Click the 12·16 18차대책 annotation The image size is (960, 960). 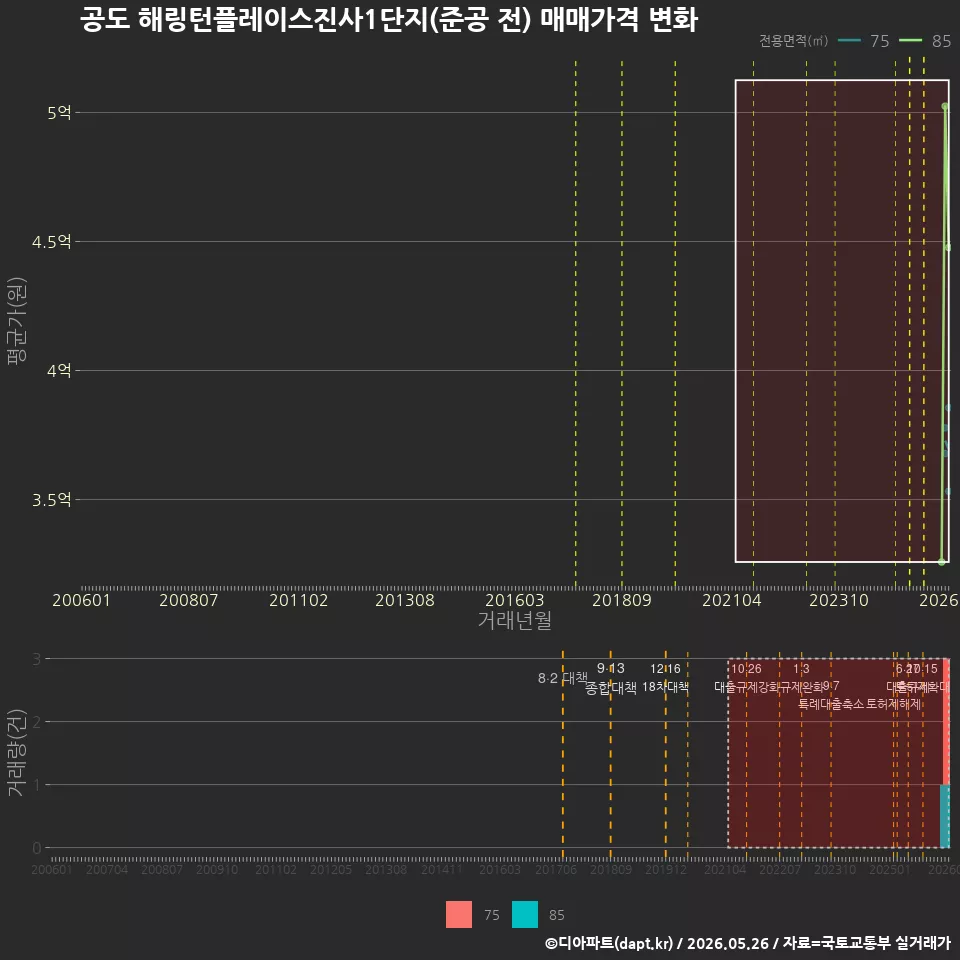tap(666, 678)
